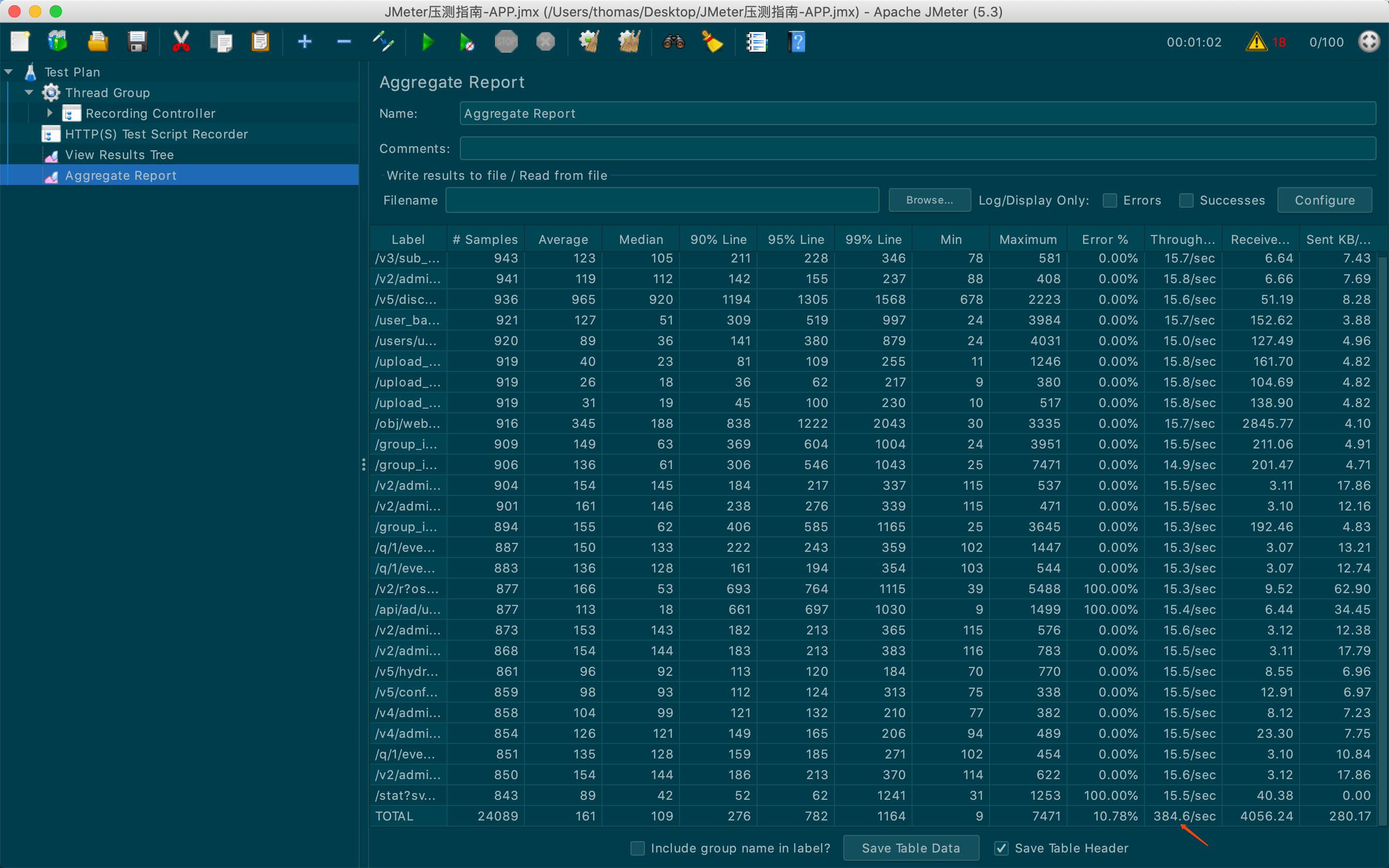Click the Collapse All minus icon
The image size is (1389, 868).
pyautogui.click(x=344, y=42)
